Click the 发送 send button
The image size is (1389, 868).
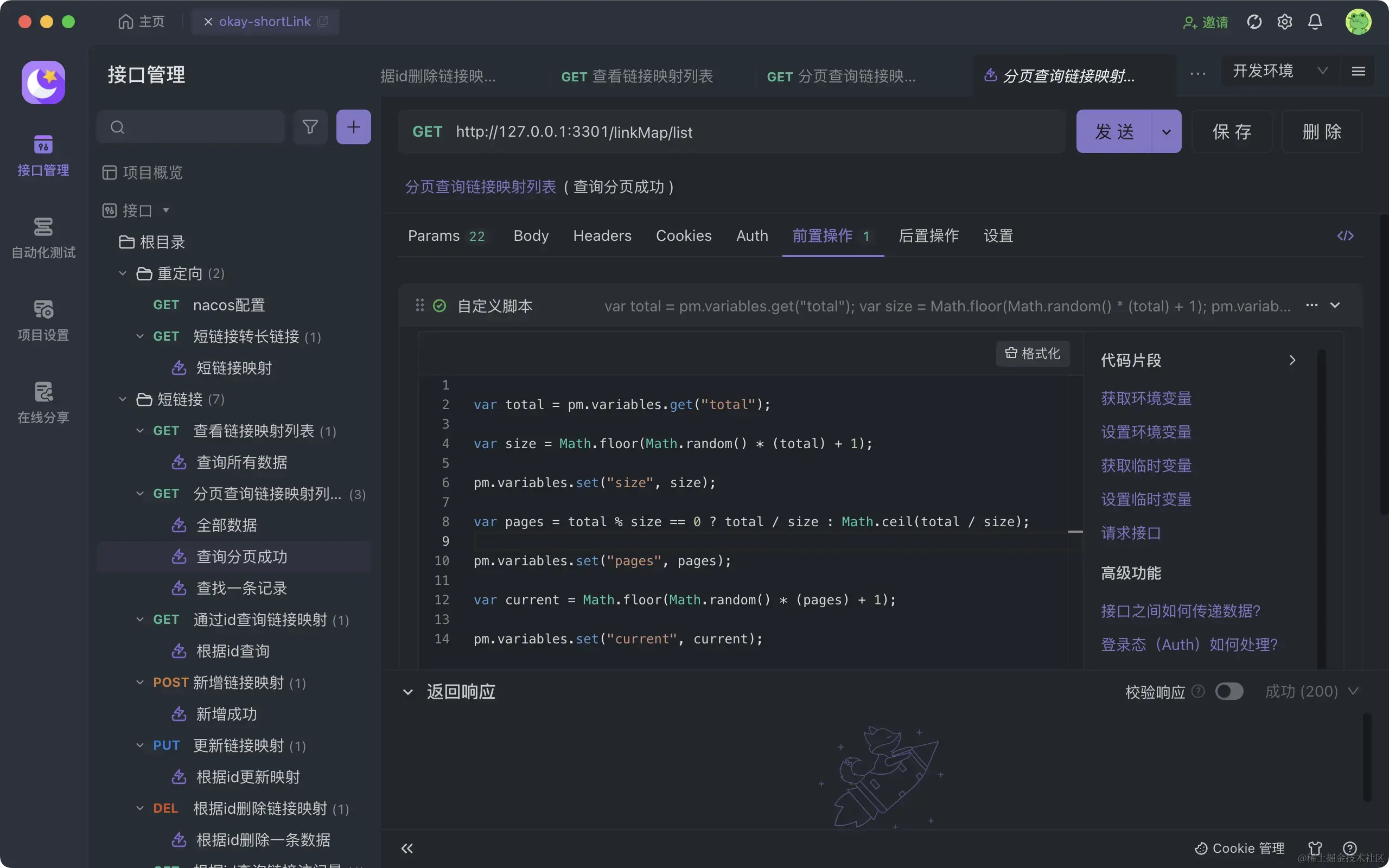coord(1114,131)
